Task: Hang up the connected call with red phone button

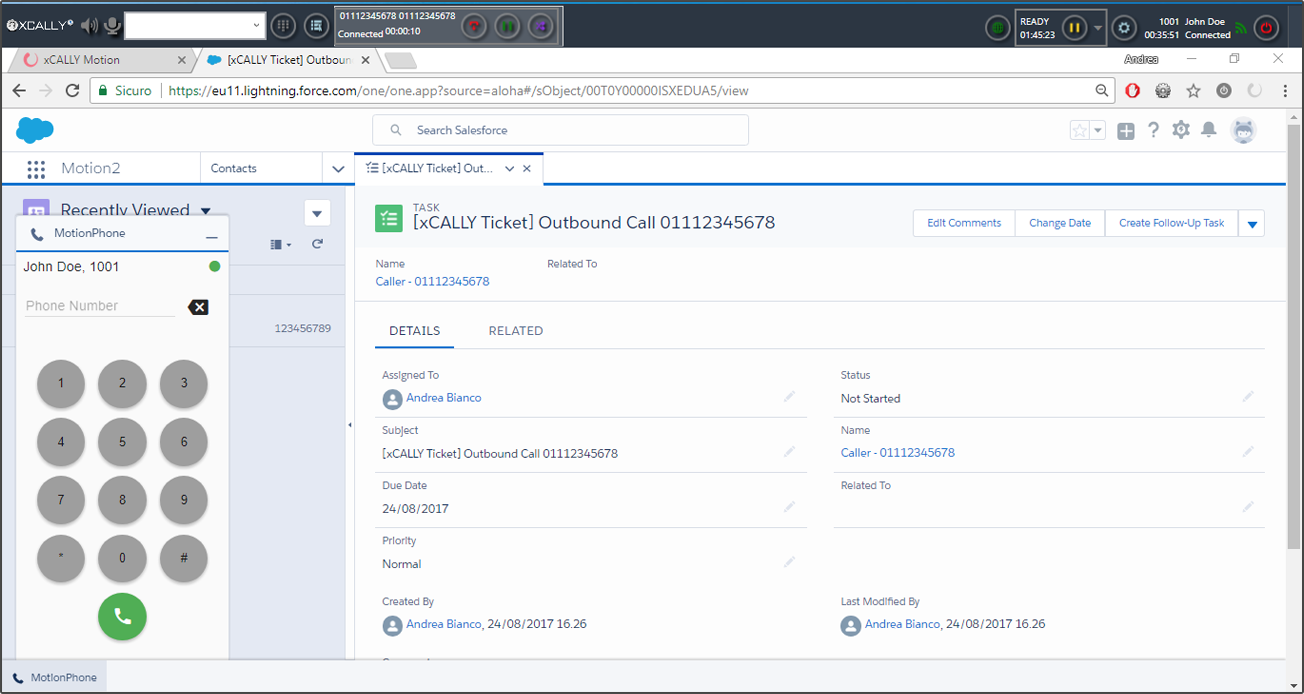Action: (x=474, y=26)
